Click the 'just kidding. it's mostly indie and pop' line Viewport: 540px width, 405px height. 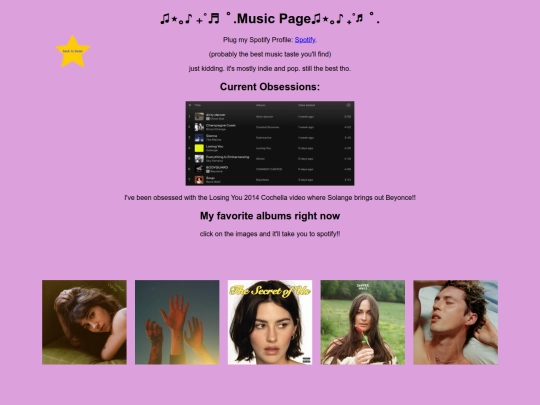tap(270, 69)
